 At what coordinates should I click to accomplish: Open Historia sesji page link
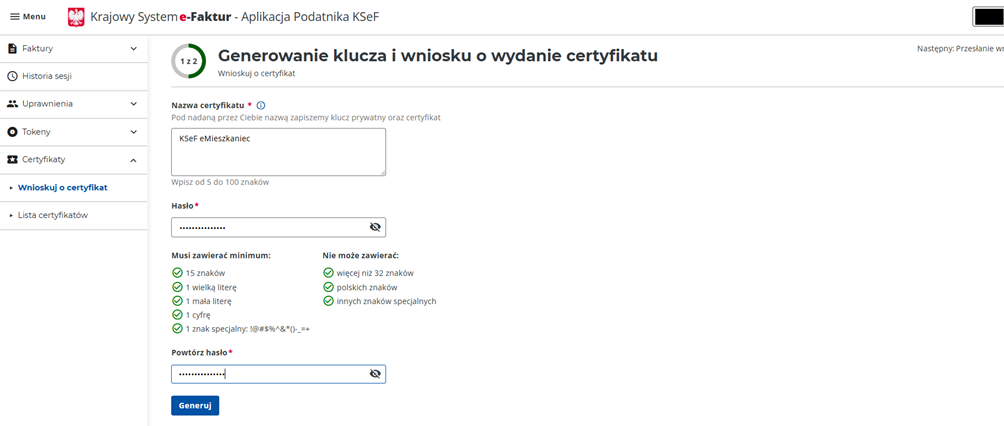pos(46,76)
